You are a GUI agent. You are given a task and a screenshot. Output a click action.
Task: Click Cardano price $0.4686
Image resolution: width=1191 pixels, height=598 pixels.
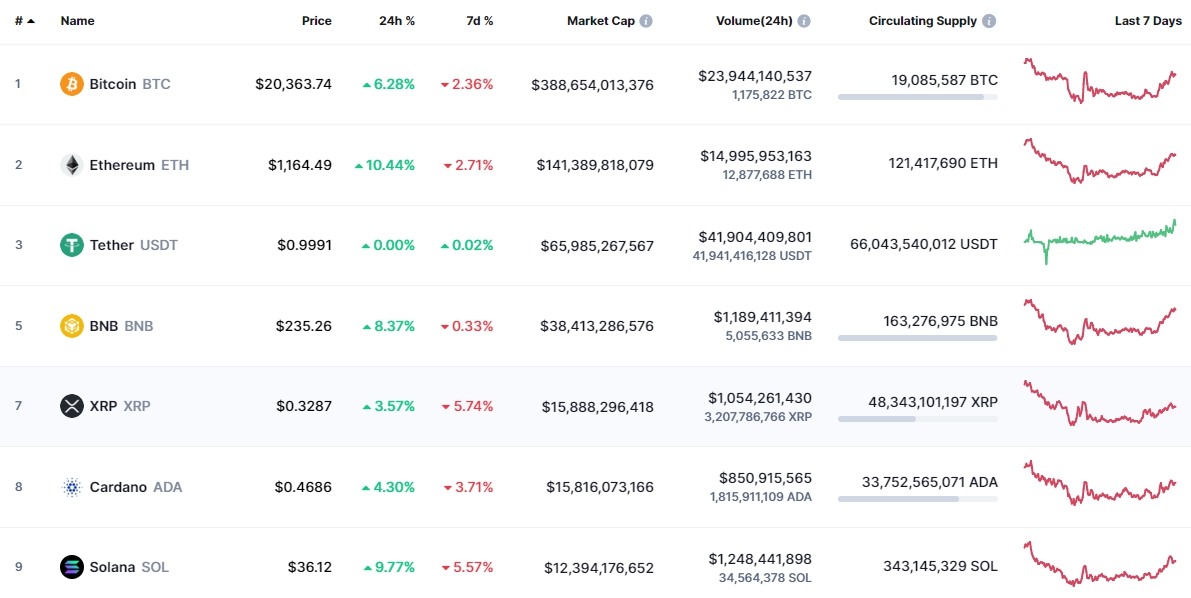(303, 487)
